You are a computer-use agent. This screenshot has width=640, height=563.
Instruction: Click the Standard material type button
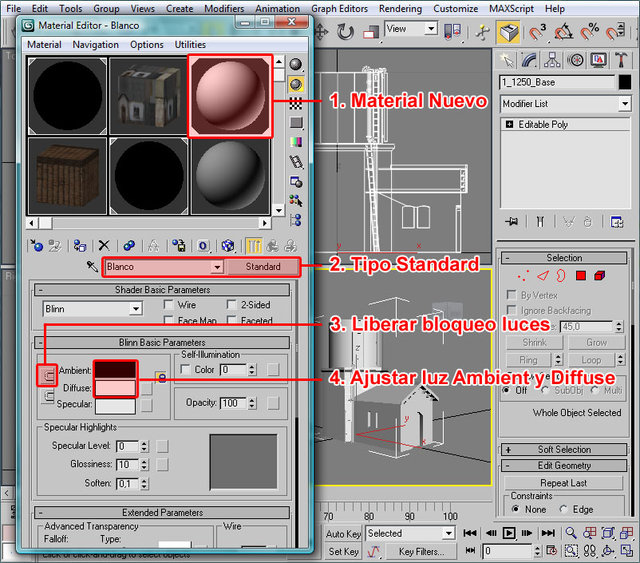pos(262,267)
